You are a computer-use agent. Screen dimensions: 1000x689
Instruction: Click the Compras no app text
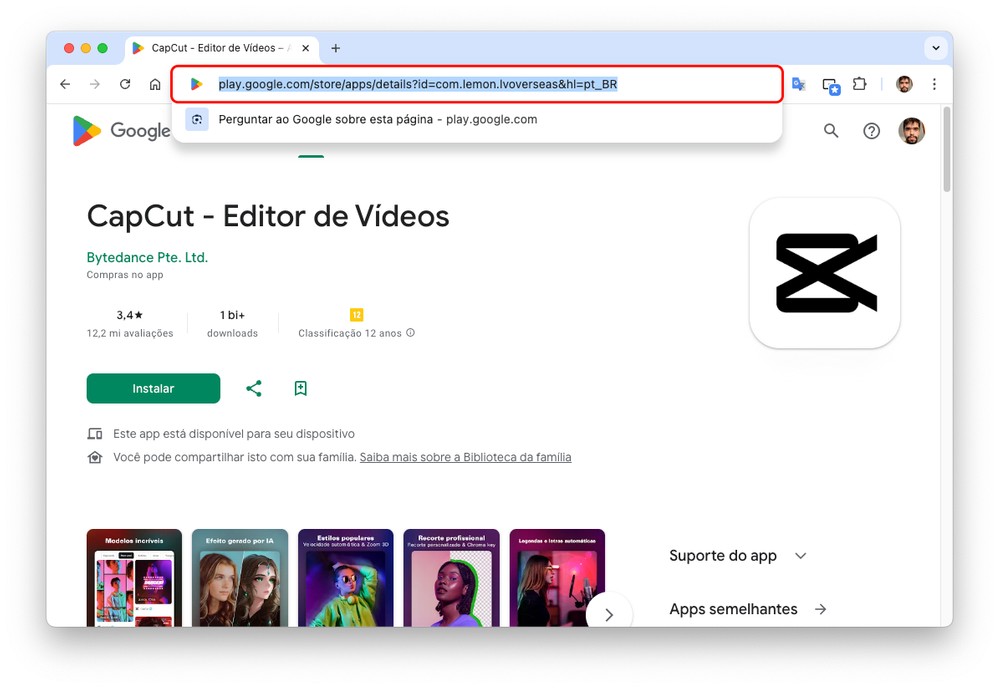point(125,275)
